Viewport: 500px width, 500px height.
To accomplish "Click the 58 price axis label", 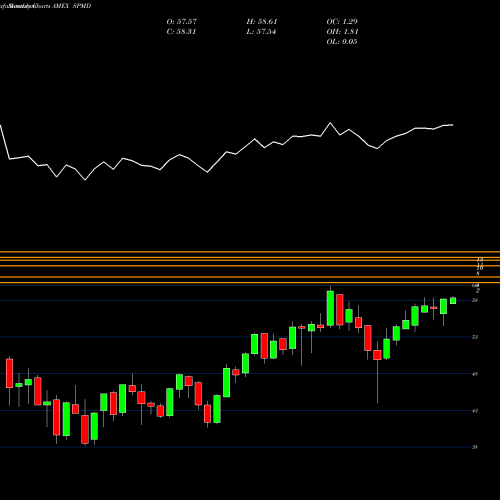I will point(475,300).
